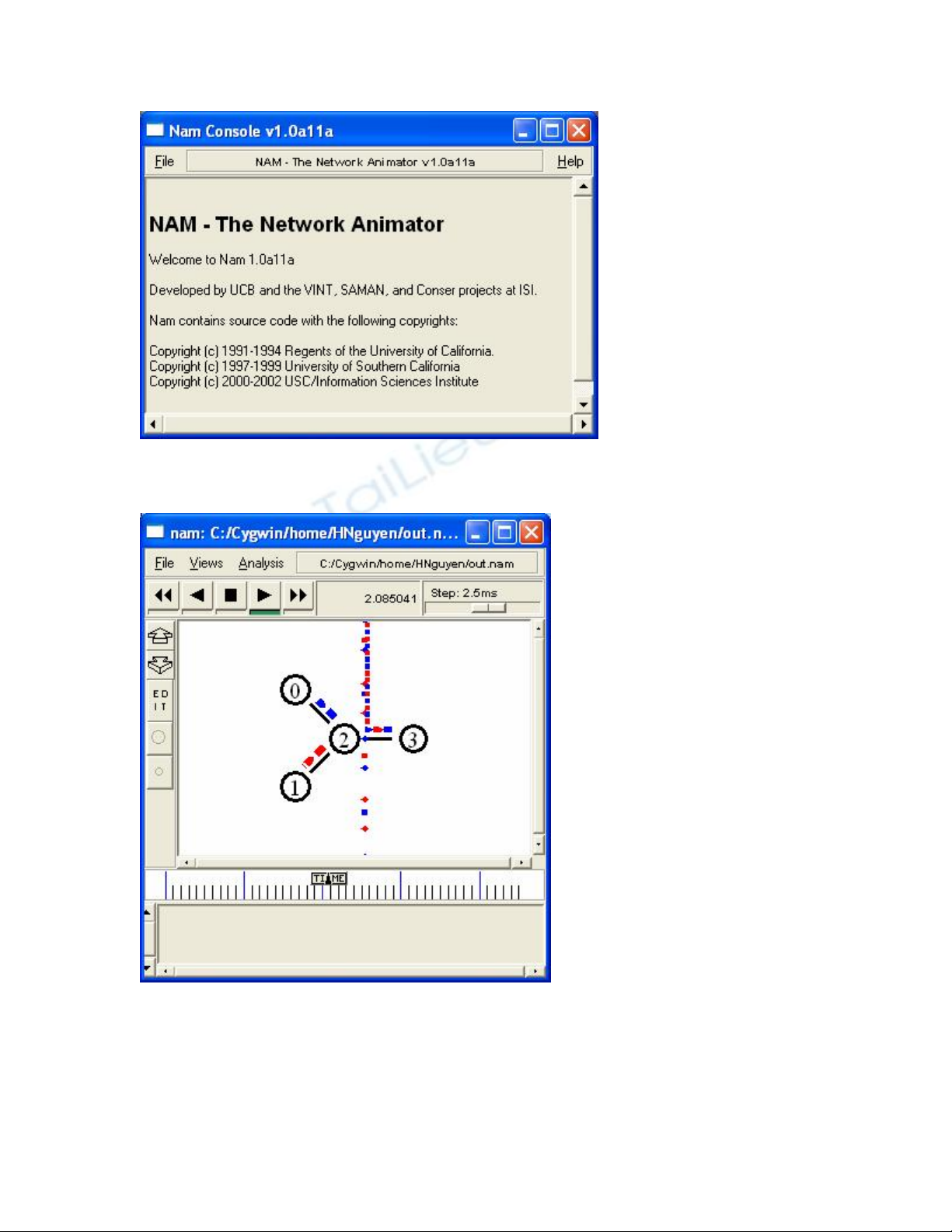The width and height of the screenshot is (952, 1232).
Task: Click the fast forward button
Action: click(298, 595)
